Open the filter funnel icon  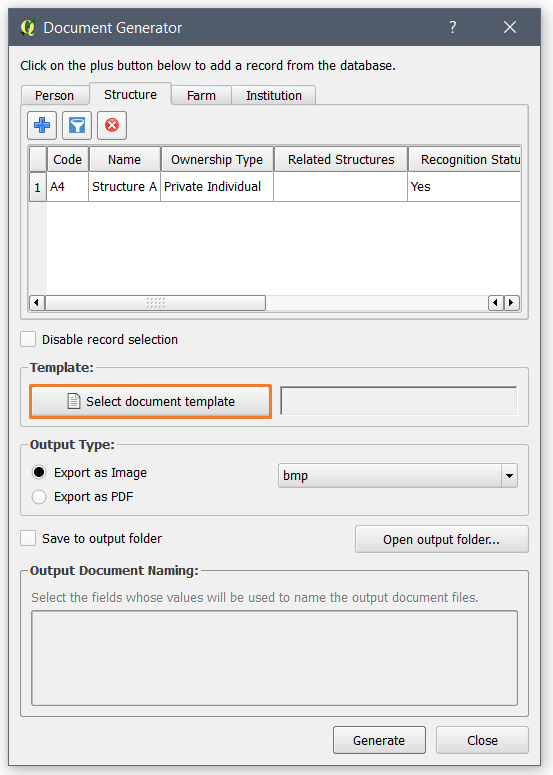[77, 125]
